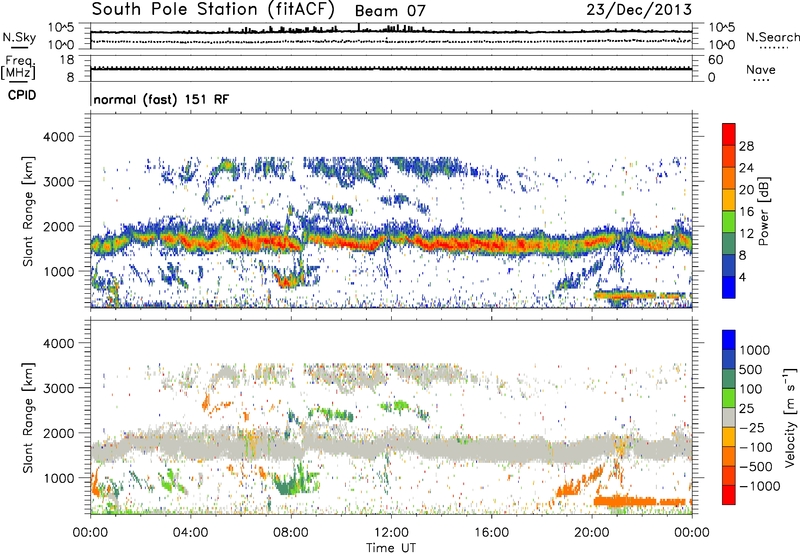Click the '-1000' value on Velocity colorbar
The image size is (800, 554).
point(760,486)
